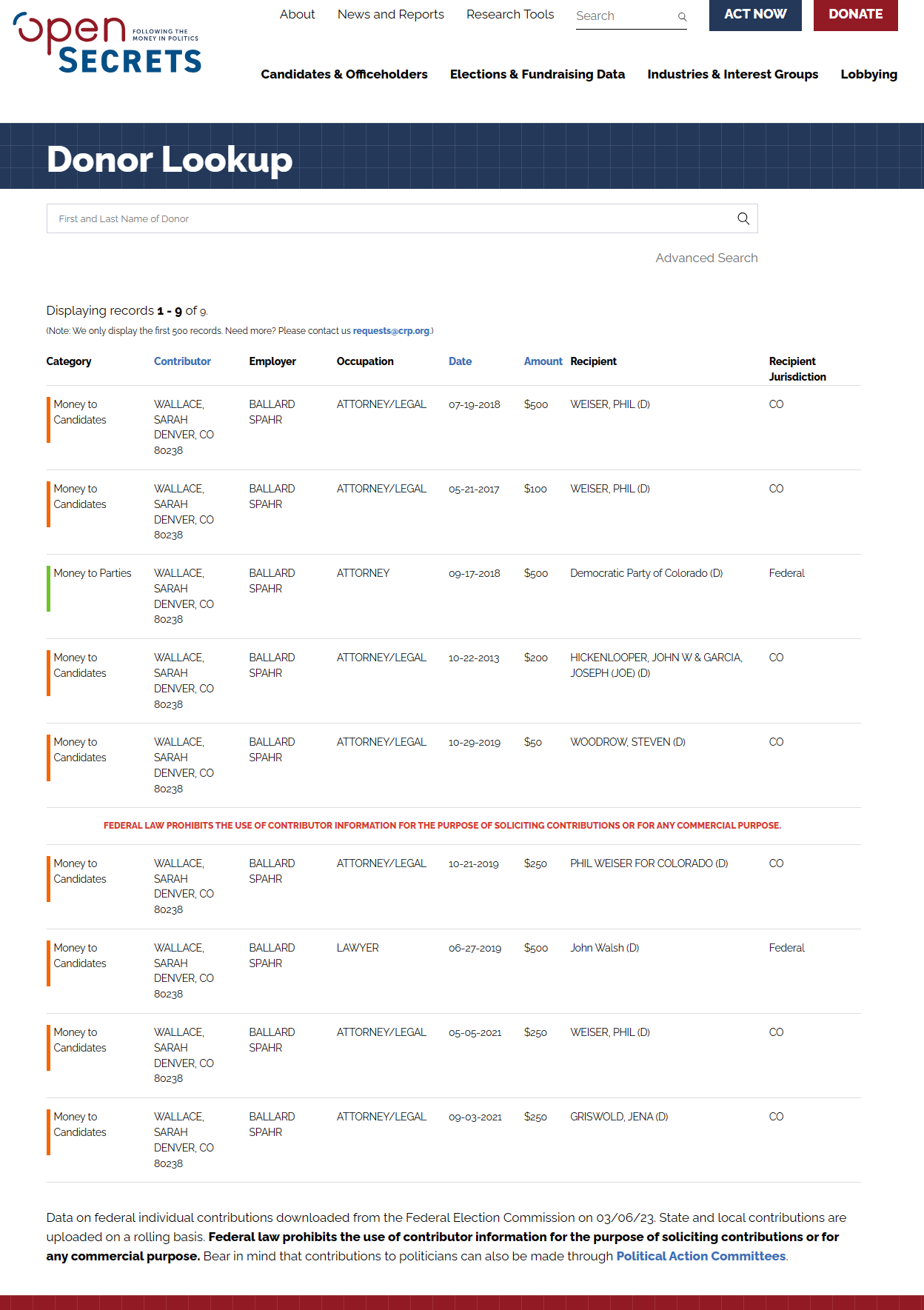Open Advanced Search

(x=707, y=258)
